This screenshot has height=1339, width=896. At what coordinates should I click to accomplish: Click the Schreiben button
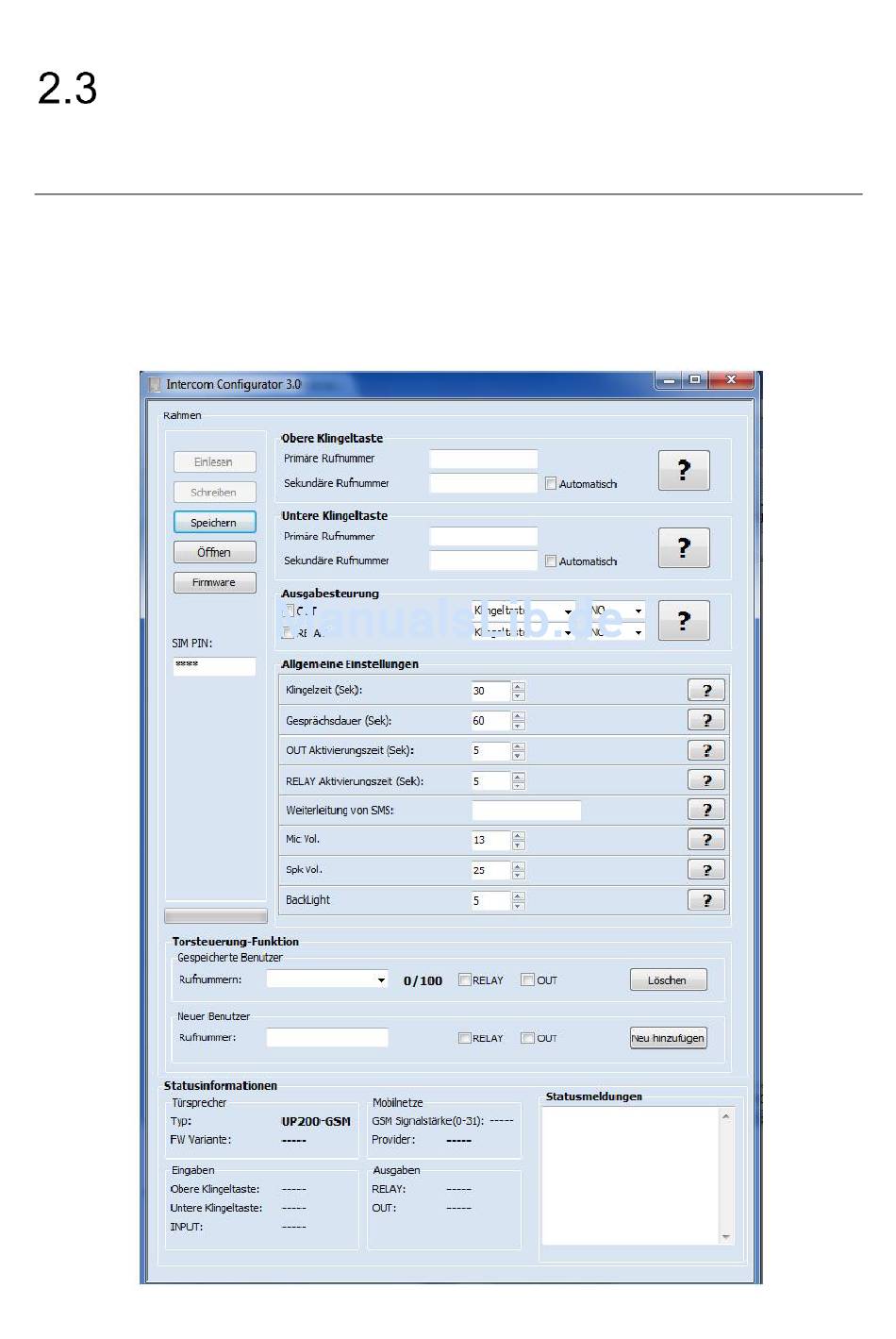[214, 493]
